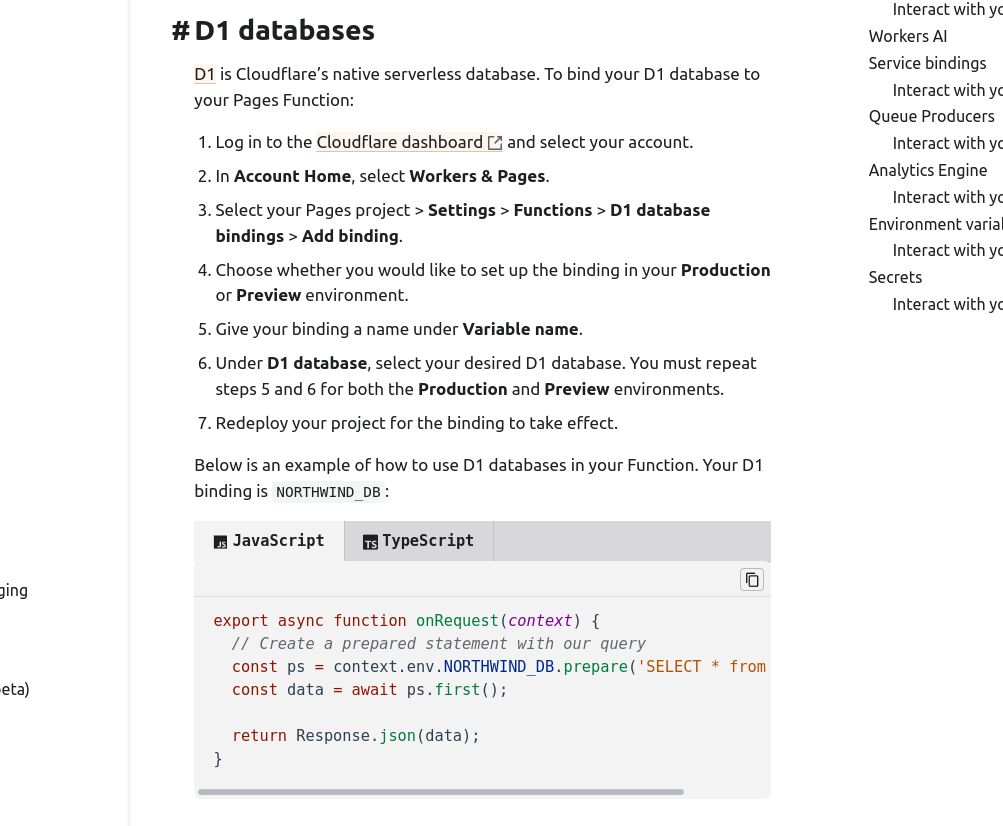Switch to the TypeScript code tab
Viewport: 1003px width, 826px height.
tap(418, 541)
